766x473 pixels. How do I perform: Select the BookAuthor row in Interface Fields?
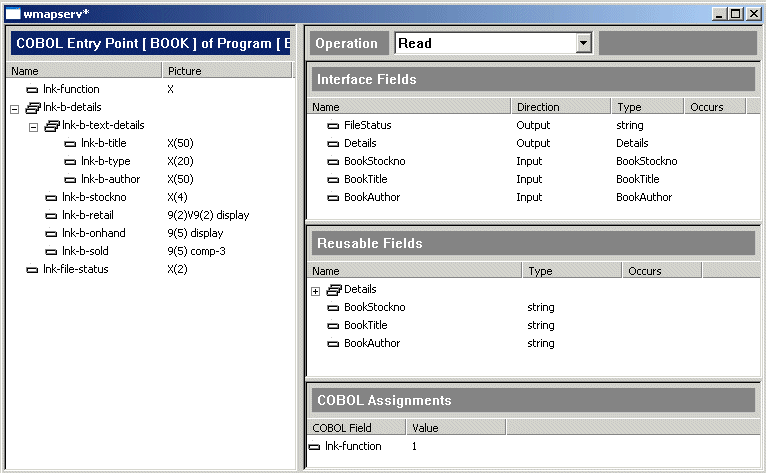point(372,198)
